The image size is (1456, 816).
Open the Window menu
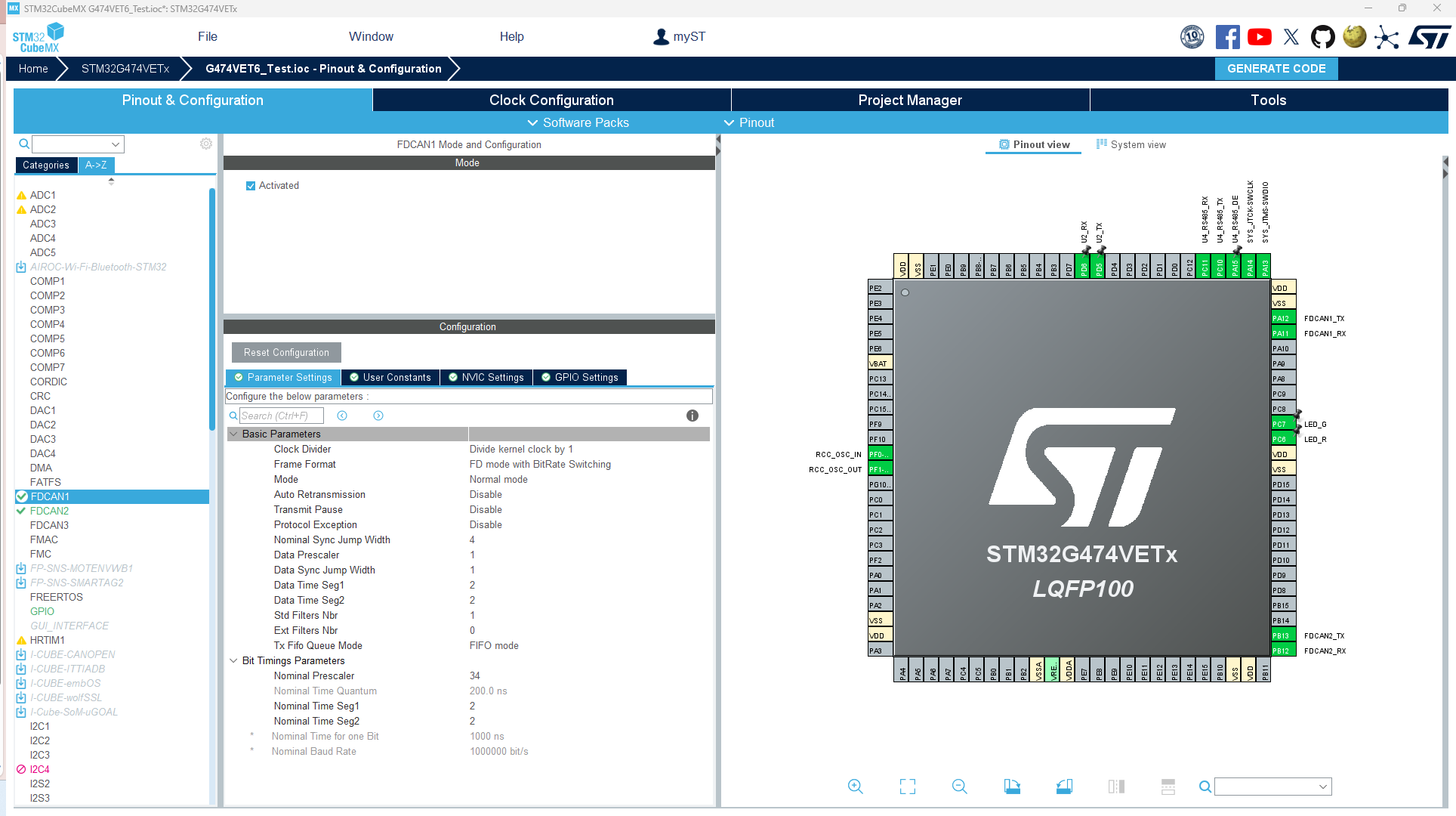(371, 36)
